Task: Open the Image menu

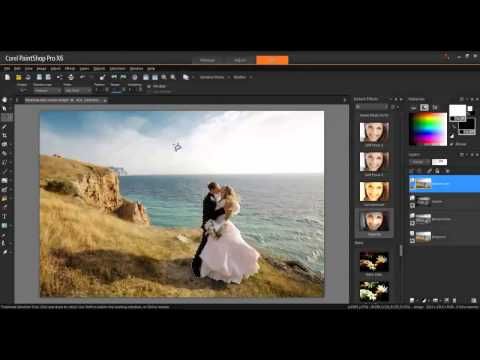Action: [41, 69]
